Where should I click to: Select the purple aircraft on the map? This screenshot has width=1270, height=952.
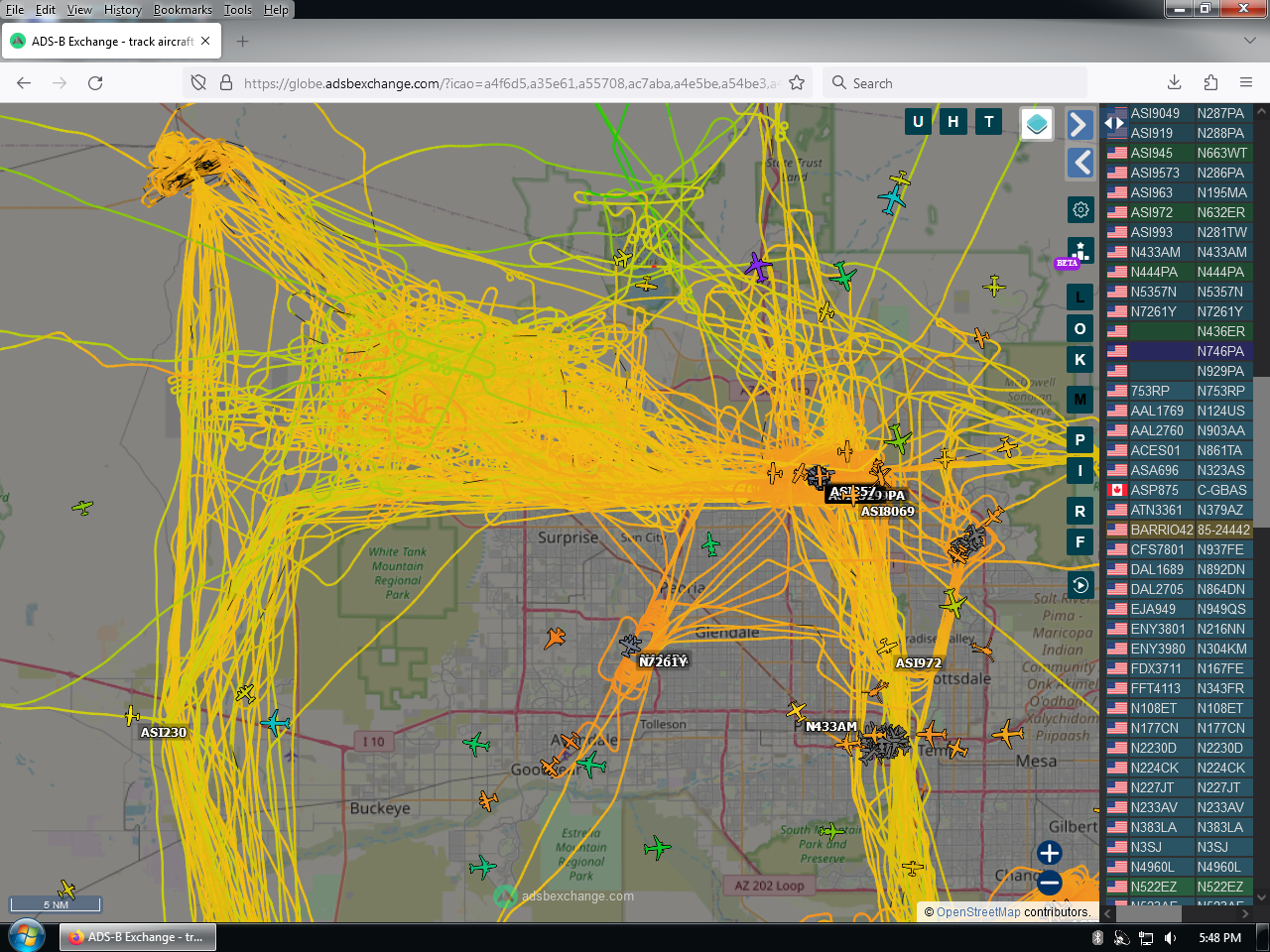tap(758, 266)
